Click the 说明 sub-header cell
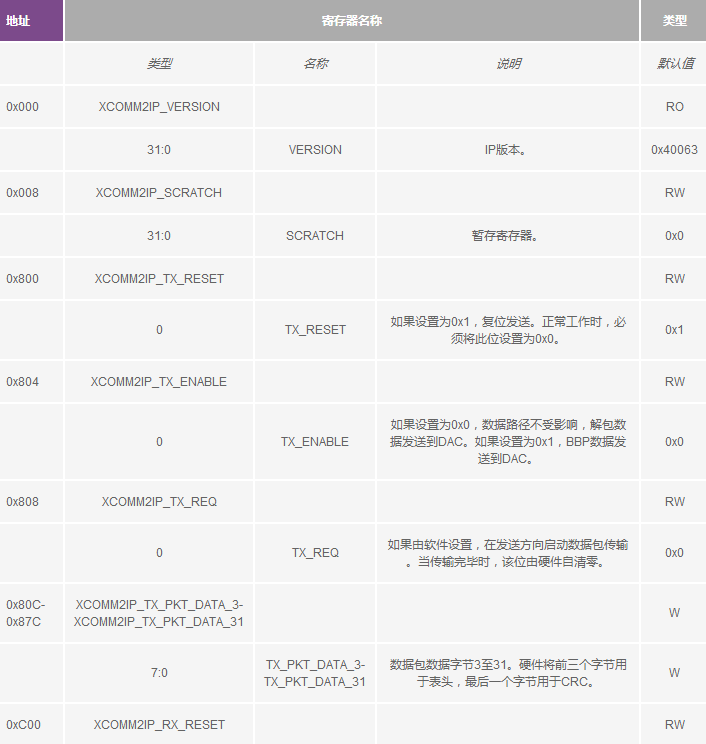The width and height of the screenshot is (706, 744). 508,64
